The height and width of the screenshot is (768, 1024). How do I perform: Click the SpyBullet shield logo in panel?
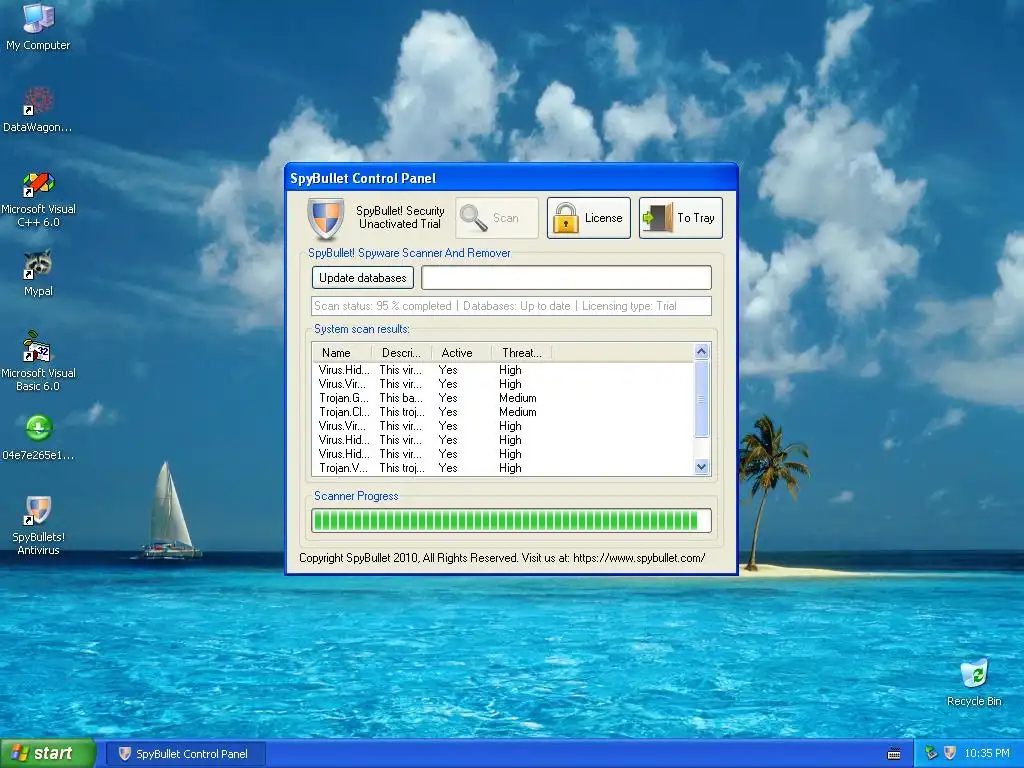coord(325,219)
